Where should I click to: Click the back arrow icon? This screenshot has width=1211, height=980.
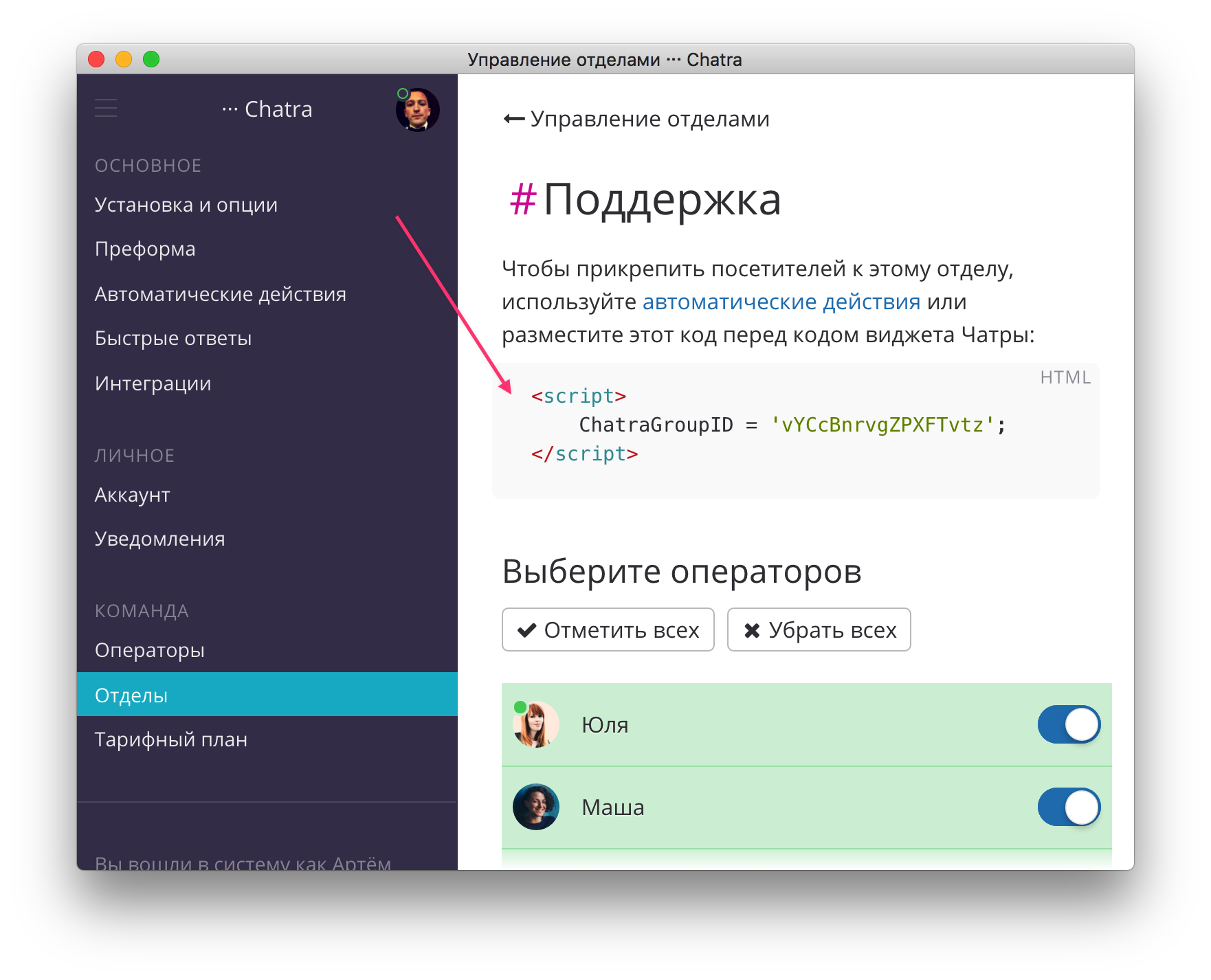(513, 119)
